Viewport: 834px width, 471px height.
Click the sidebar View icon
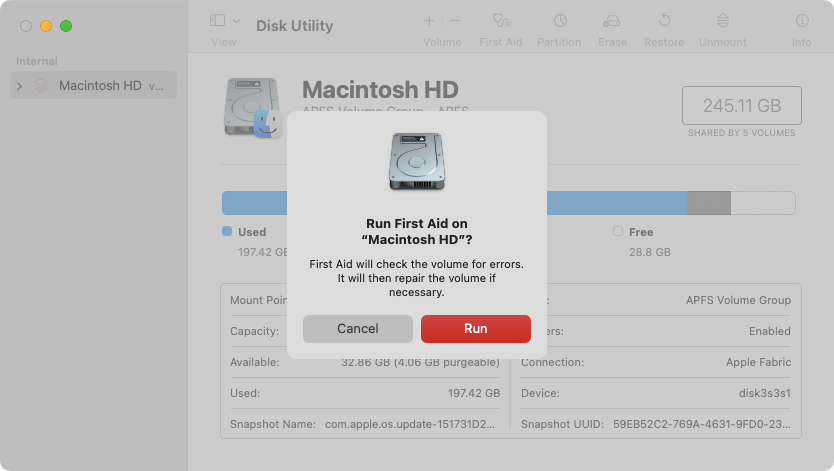[218, 21]
